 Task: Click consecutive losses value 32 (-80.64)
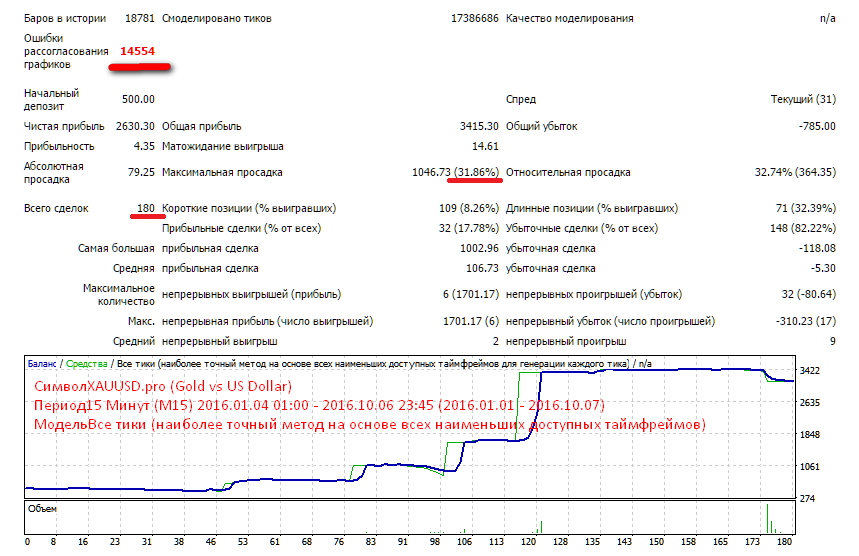pyautogui.click(x=809, y=294)
